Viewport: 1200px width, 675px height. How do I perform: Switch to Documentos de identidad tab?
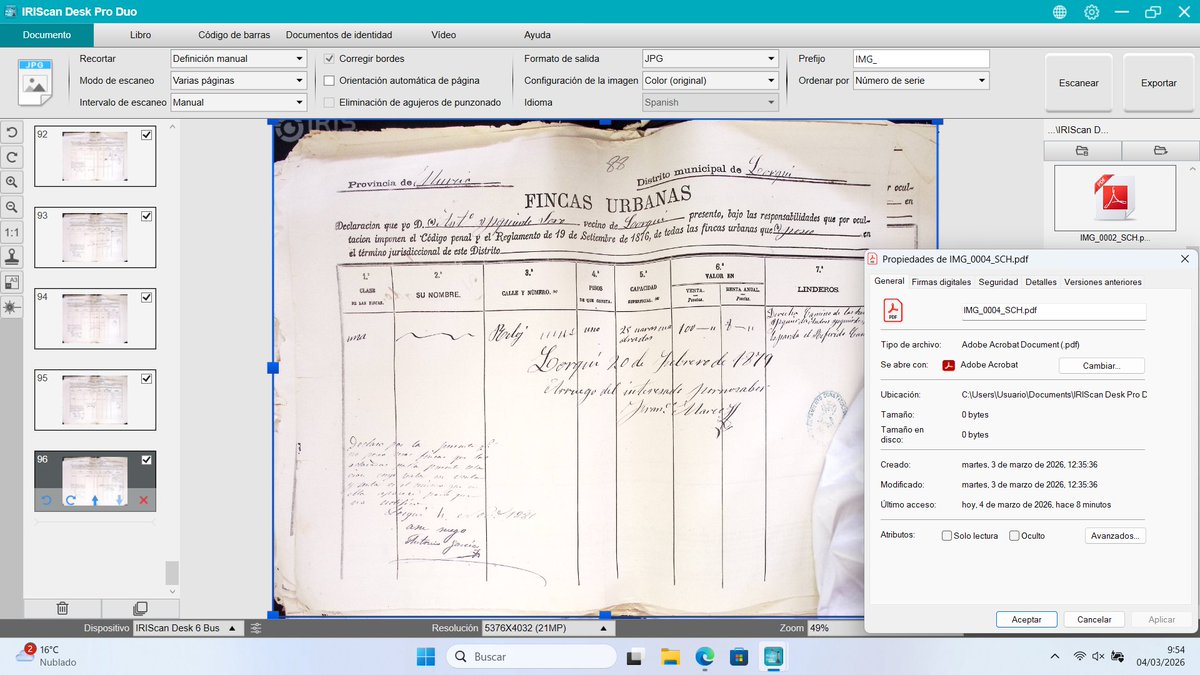click(339, 35)
